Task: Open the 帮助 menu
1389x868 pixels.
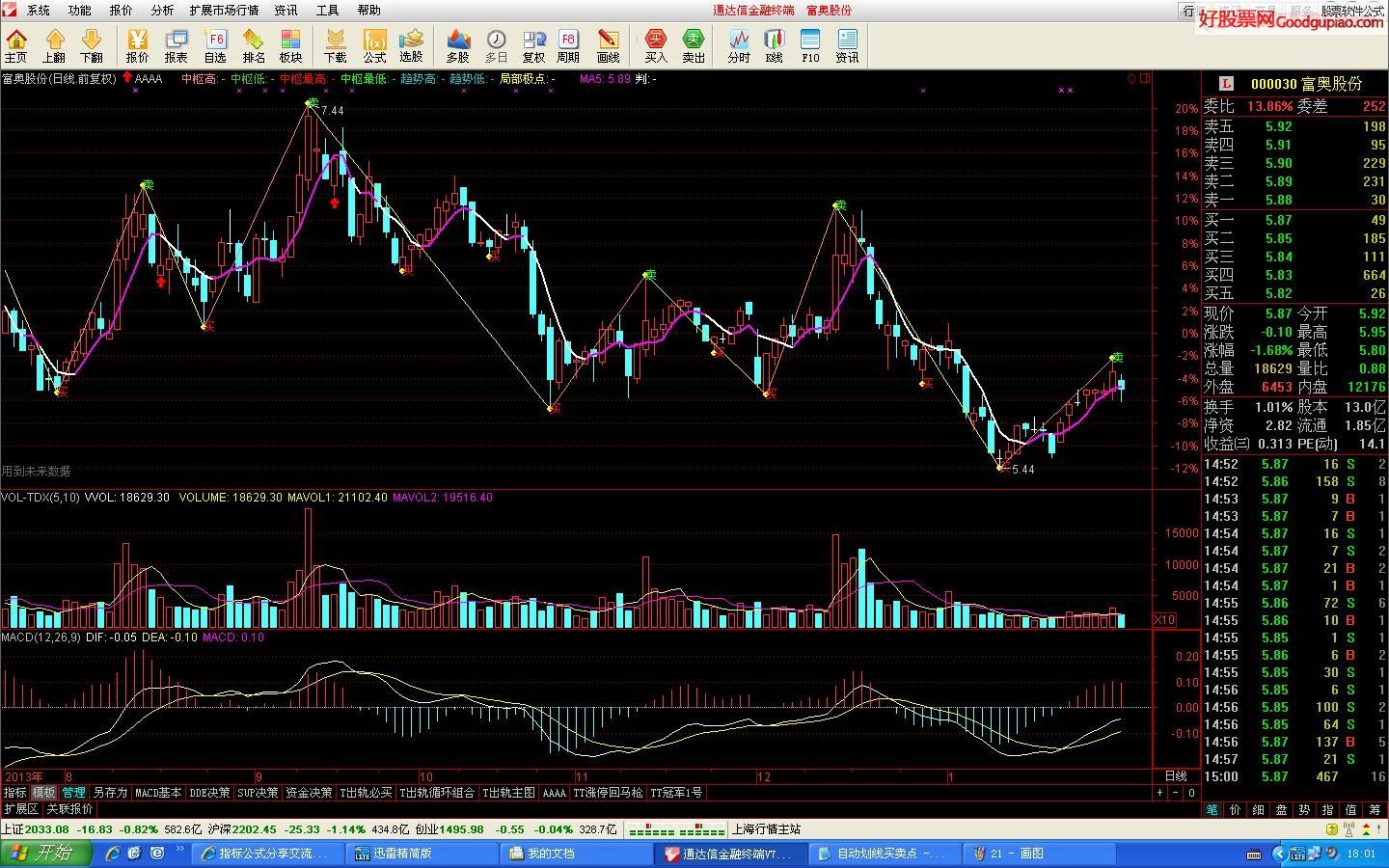Action: tap(369, 10)
